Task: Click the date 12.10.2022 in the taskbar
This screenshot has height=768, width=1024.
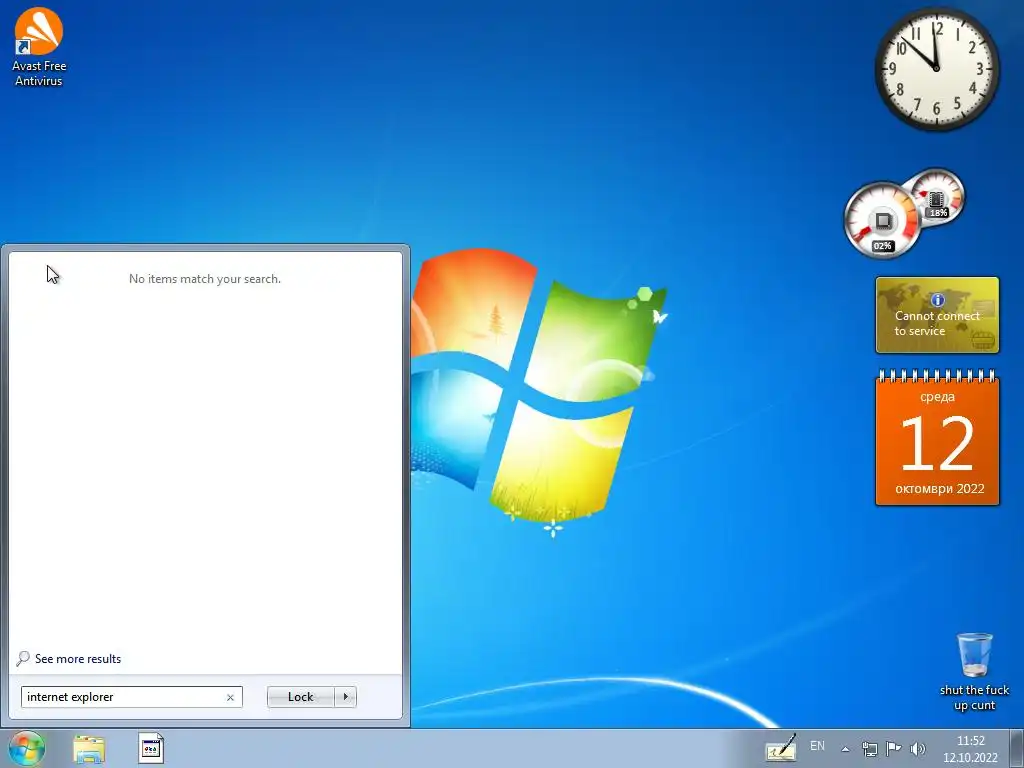Action: click(x=970, y=758)
